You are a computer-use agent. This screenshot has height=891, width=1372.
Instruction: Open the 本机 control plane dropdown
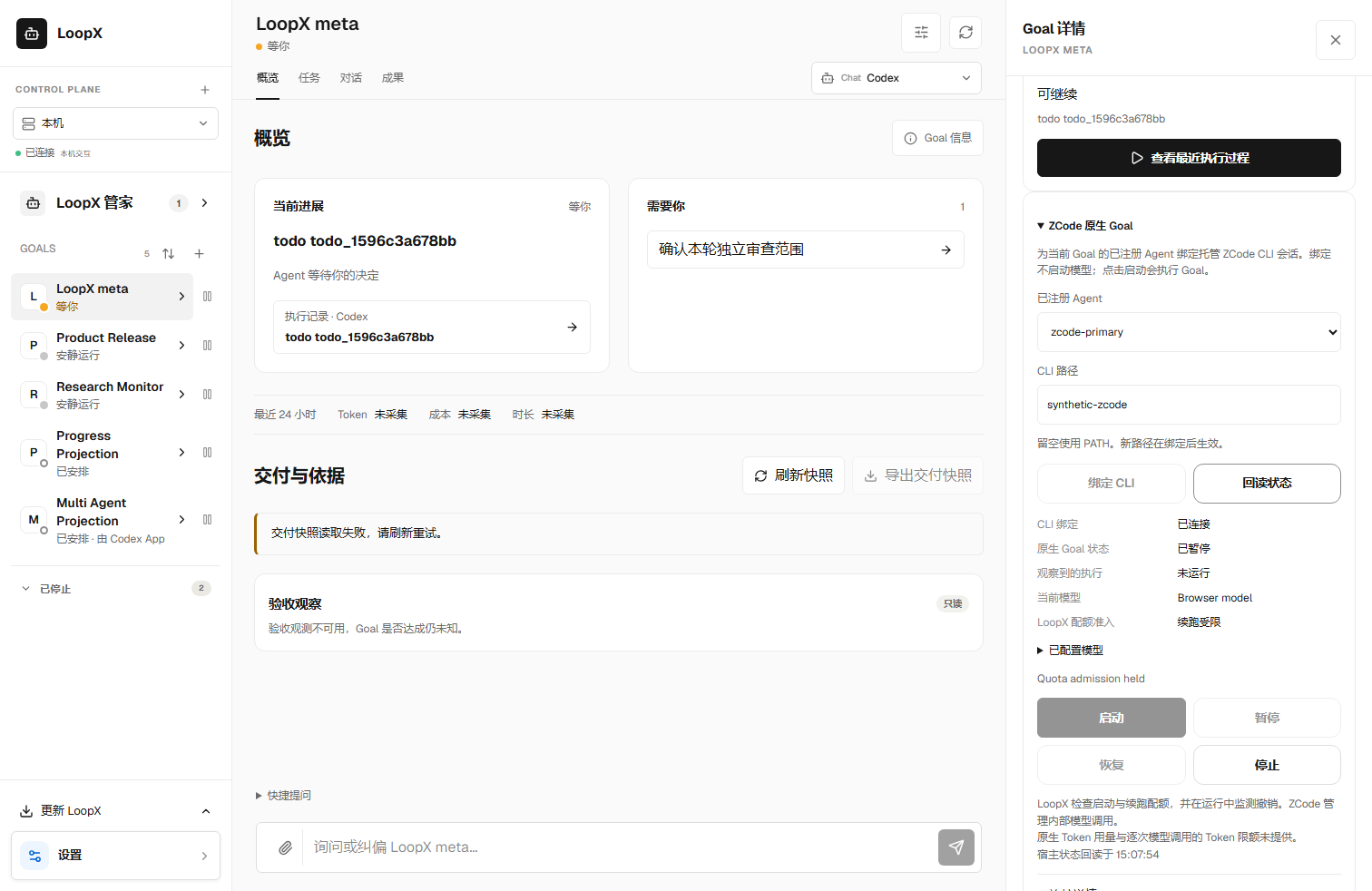coord(115,123)
